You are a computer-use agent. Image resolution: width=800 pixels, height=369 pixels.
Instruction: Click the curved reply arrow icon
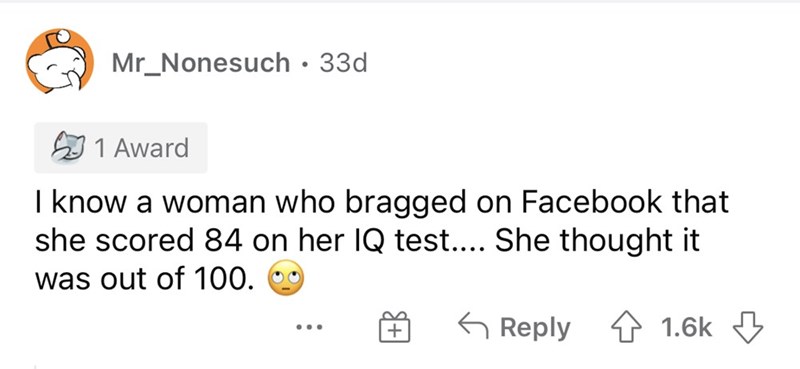point(474,326)
